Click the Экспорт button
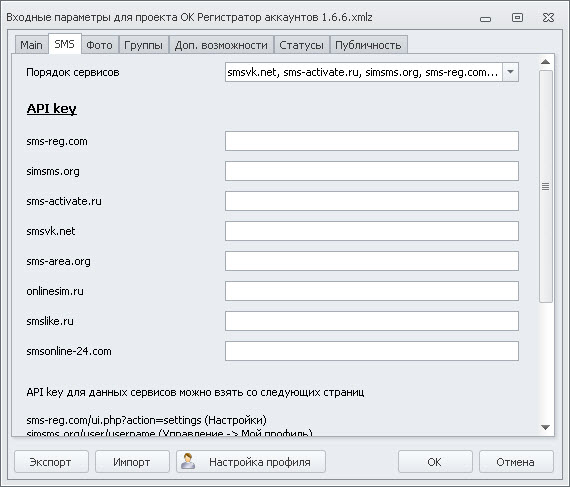The width and height of the screenshot is (570, 487). [x=51, y=462]
